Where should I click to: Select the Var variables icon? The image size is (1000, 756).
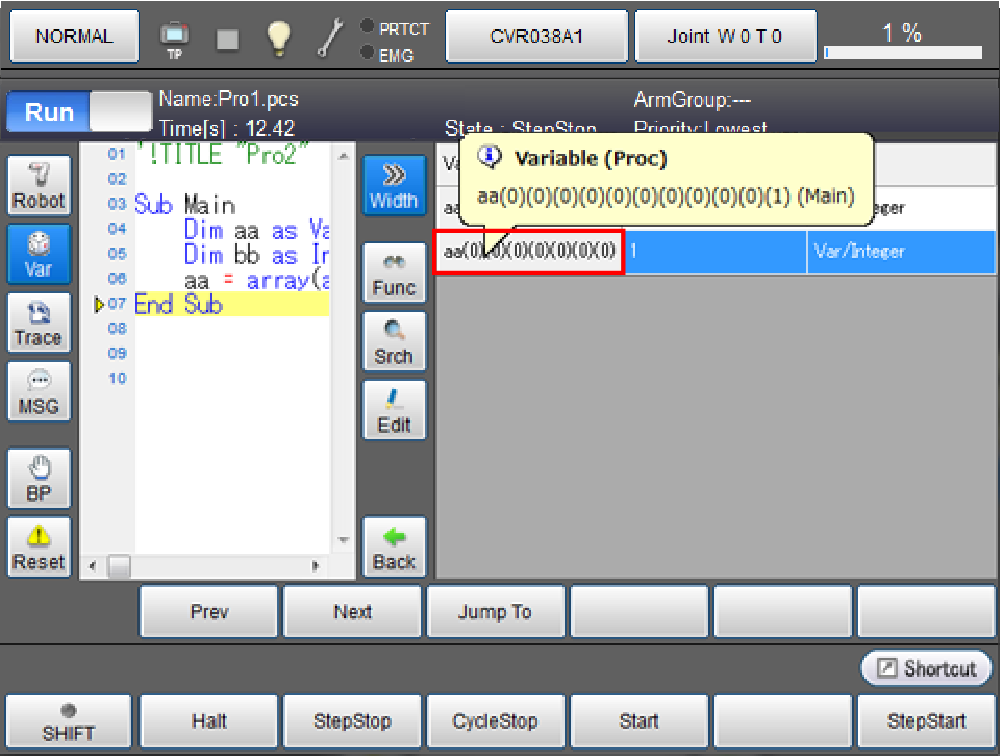pos(38,254)
